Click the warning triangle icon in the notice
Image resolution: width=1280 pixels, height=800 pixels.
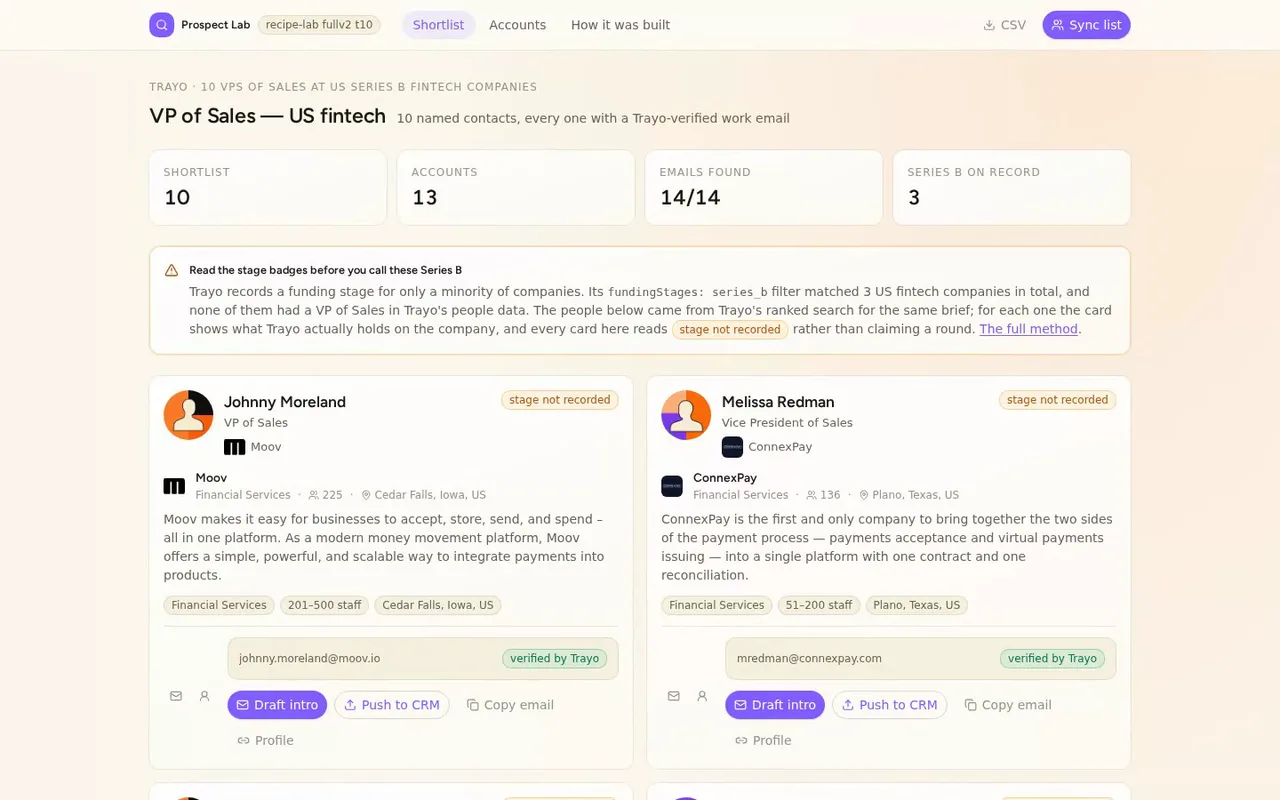[171, 270]
